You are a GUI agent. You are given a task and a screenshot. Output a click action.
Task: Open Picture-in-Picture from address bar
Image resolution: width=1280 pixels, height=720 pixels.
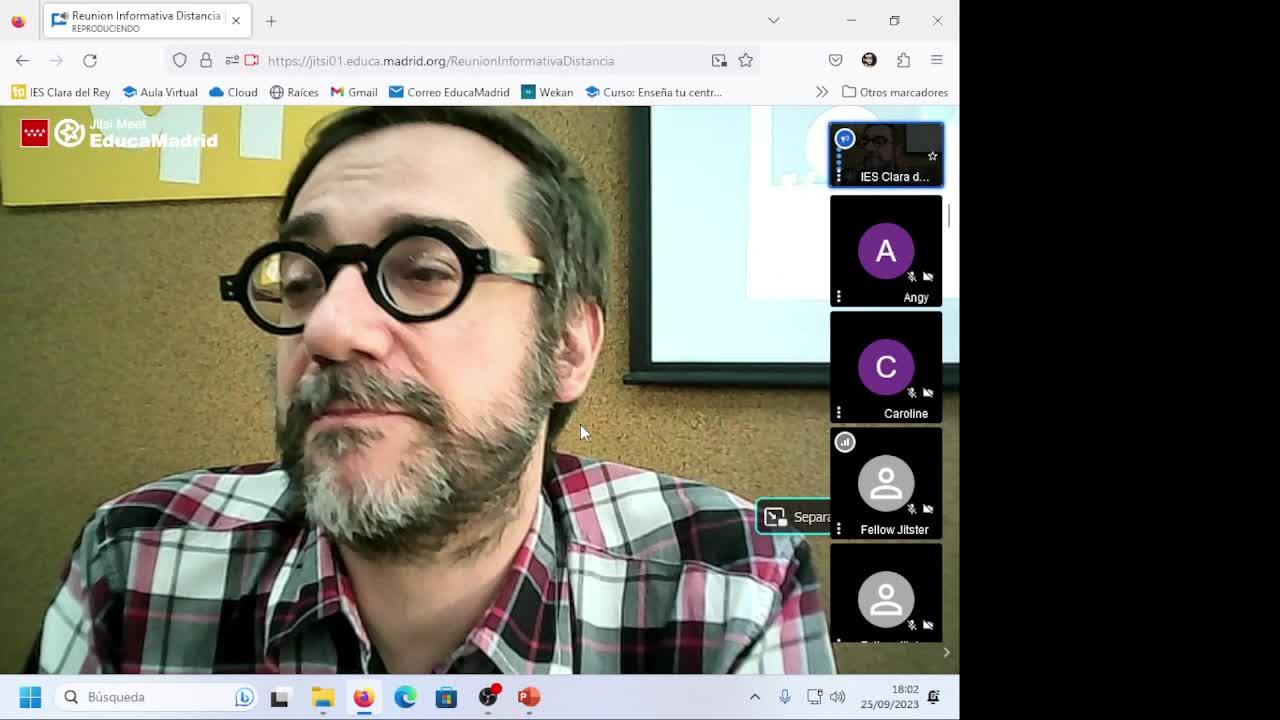pos(719,61)
